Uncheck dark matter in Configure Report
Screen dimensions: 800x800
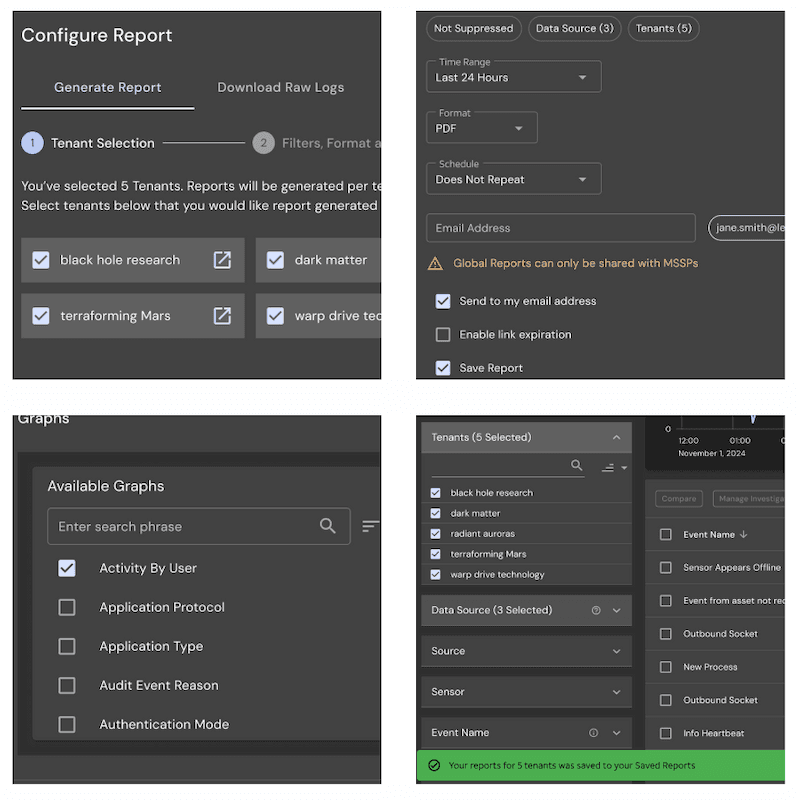(276, 260)
